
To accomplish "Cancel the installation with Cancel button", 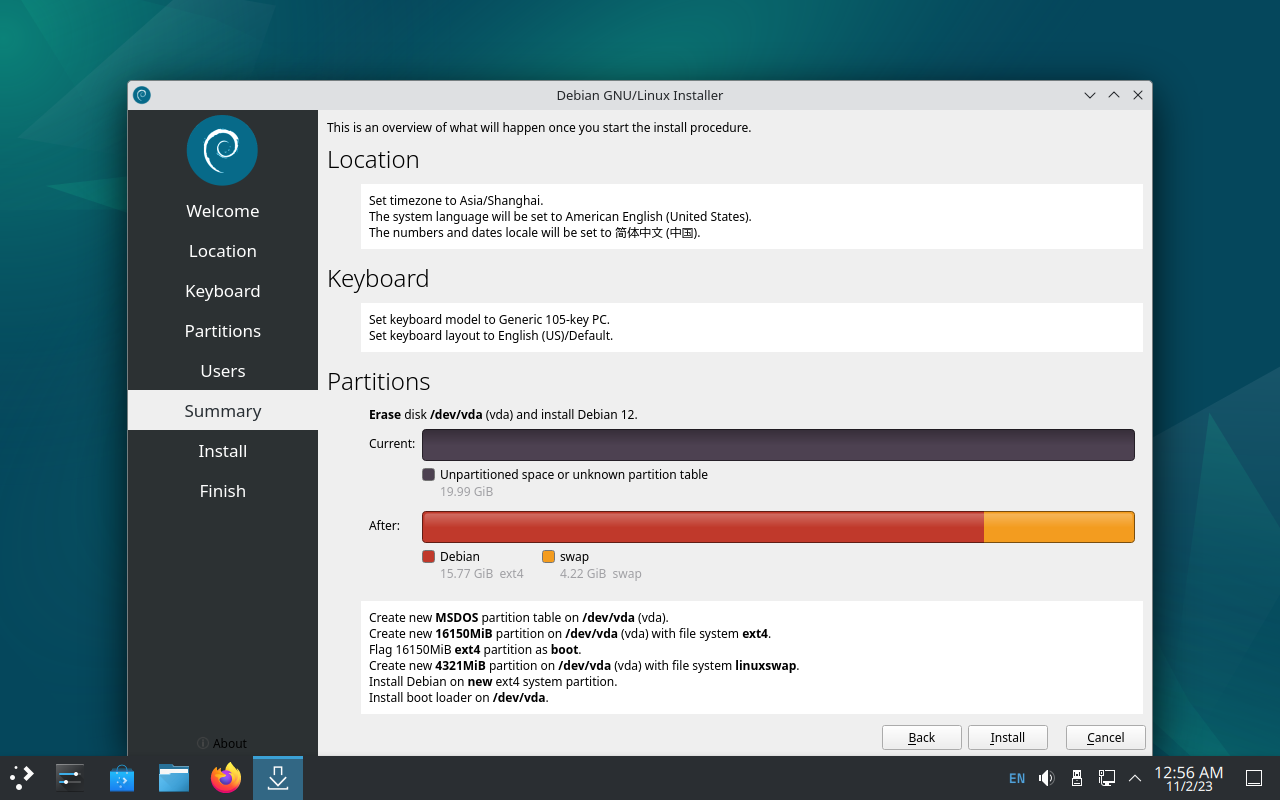I will [1105, 737].
